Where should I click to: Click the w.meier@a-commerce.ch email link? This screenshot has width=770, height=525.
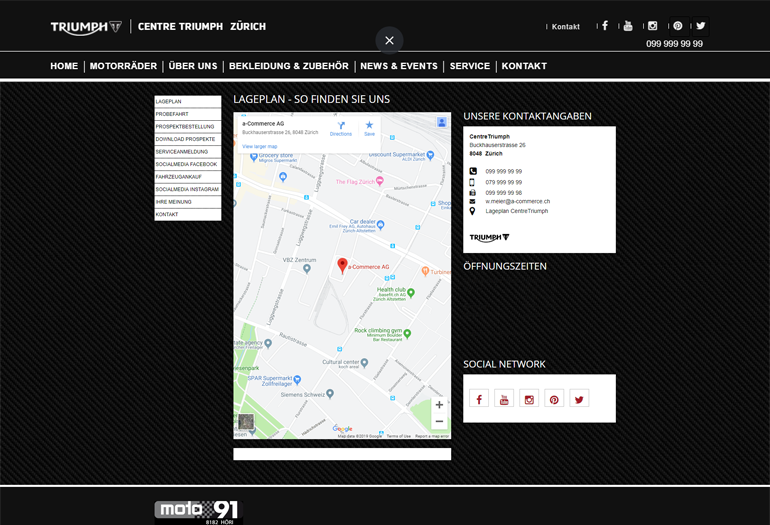[518, 201]
